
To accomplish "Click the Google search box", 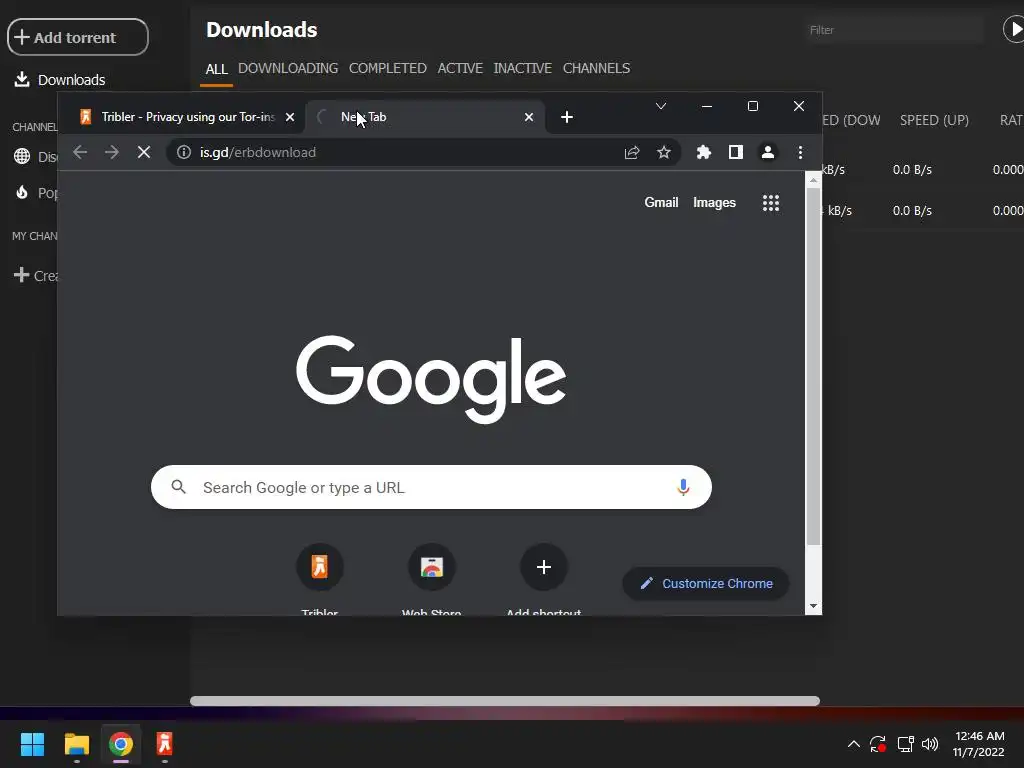I will pyautogui.click(x=431, y=487).
